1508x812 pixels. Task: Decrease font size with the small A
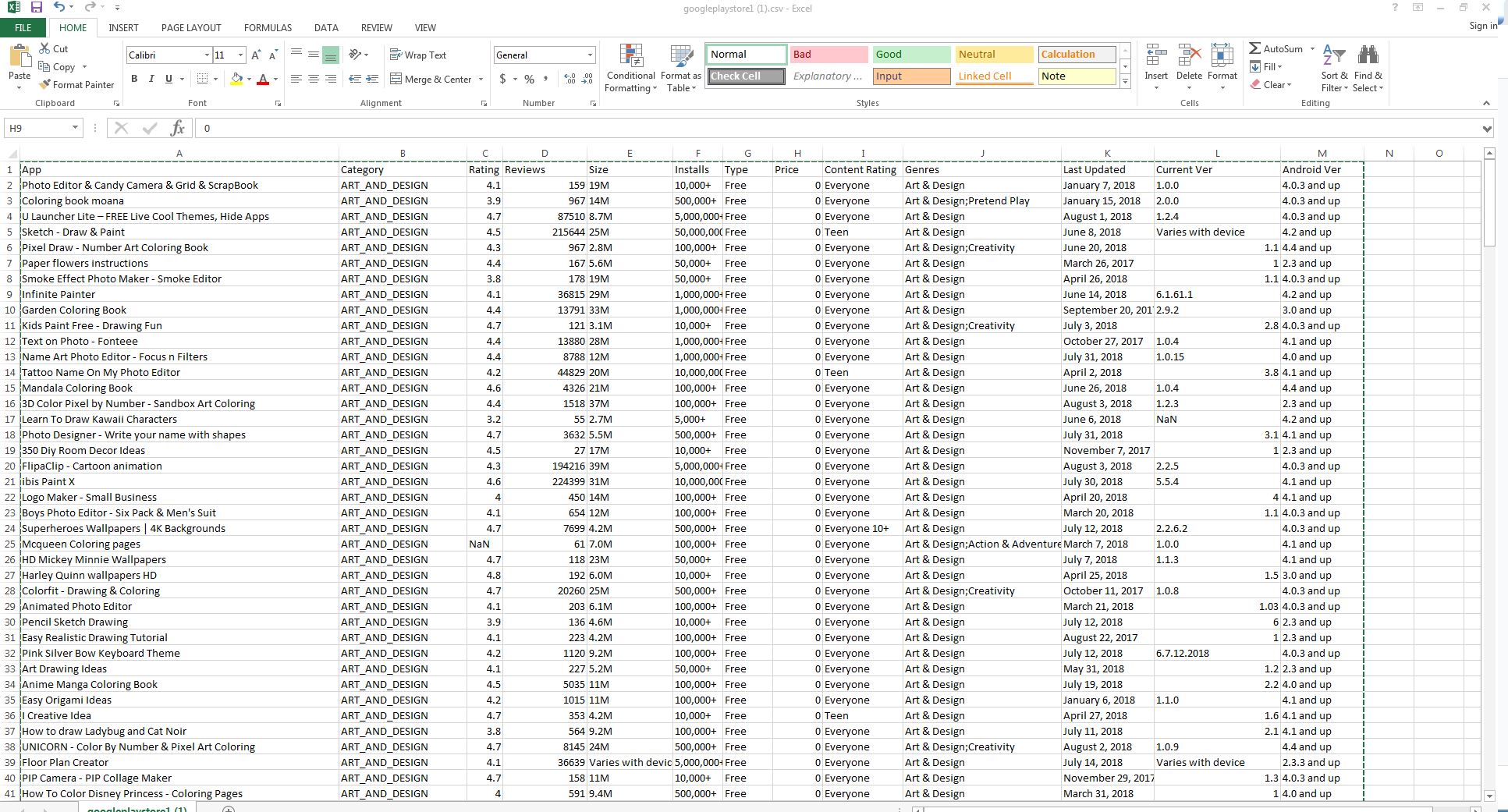(273, 55)
